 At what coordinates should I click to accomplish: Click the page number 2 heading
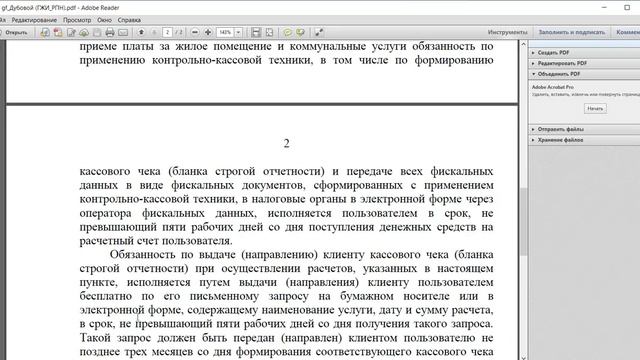pyautogui.click(x=287, y=143)
